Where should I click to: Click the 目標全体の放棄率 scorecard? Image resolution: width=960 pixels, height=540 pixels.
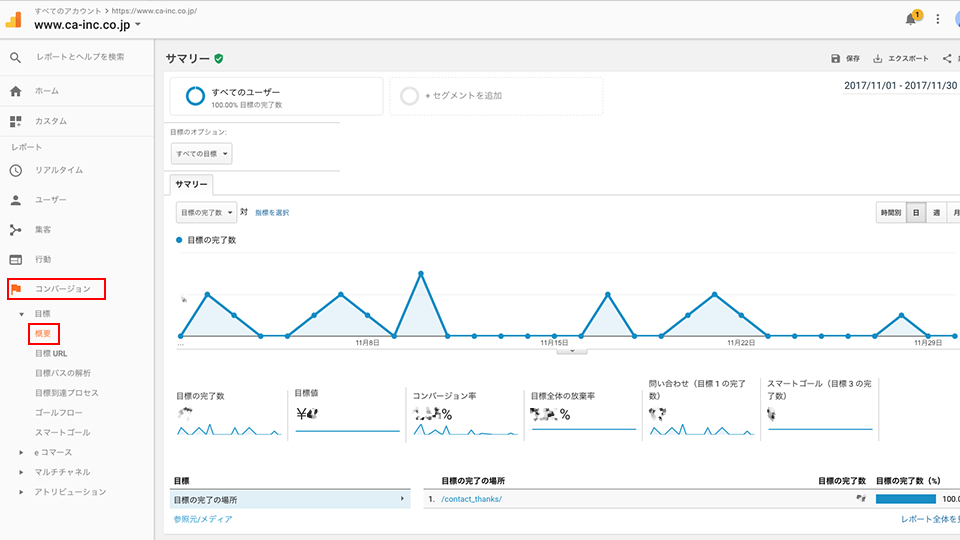point(583,414)
